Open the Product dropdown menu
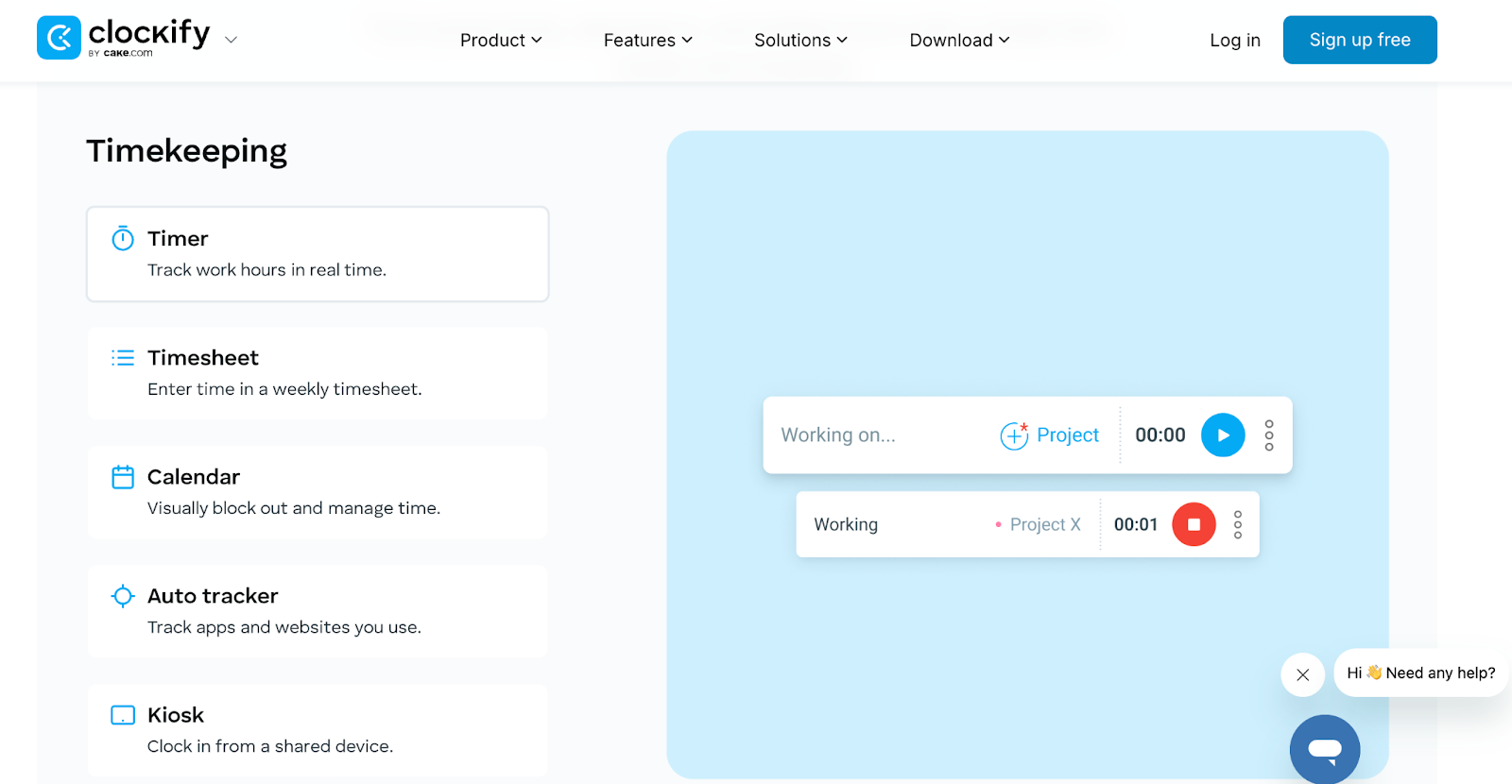 tap(500, 40)
